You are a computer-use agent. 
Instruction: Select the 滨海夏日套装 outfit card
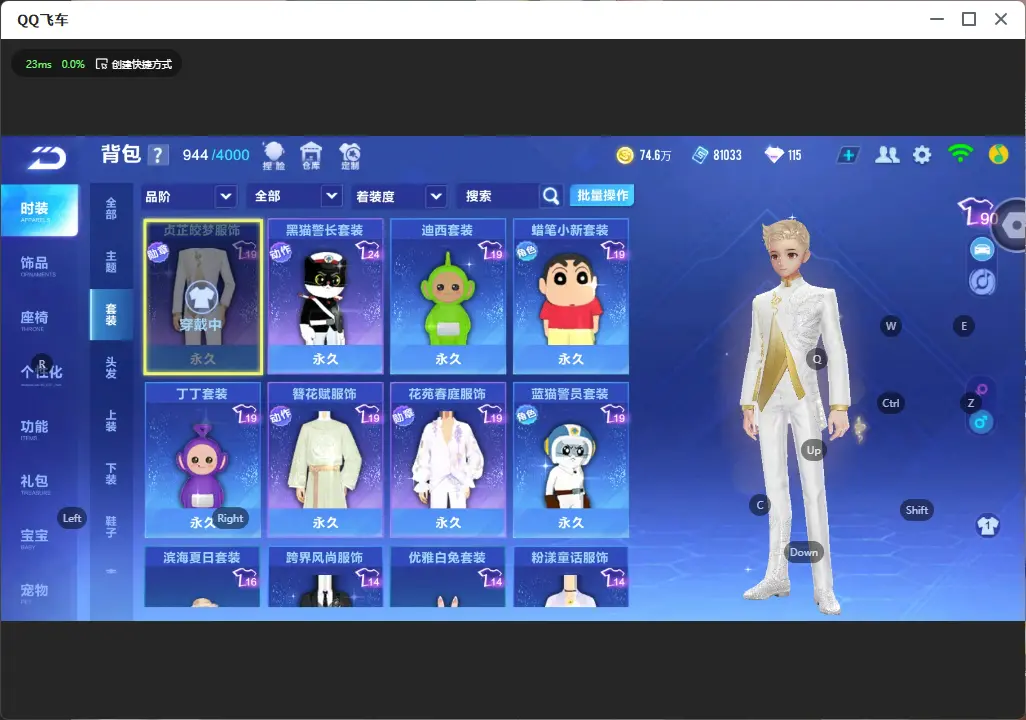pos(202,577)
